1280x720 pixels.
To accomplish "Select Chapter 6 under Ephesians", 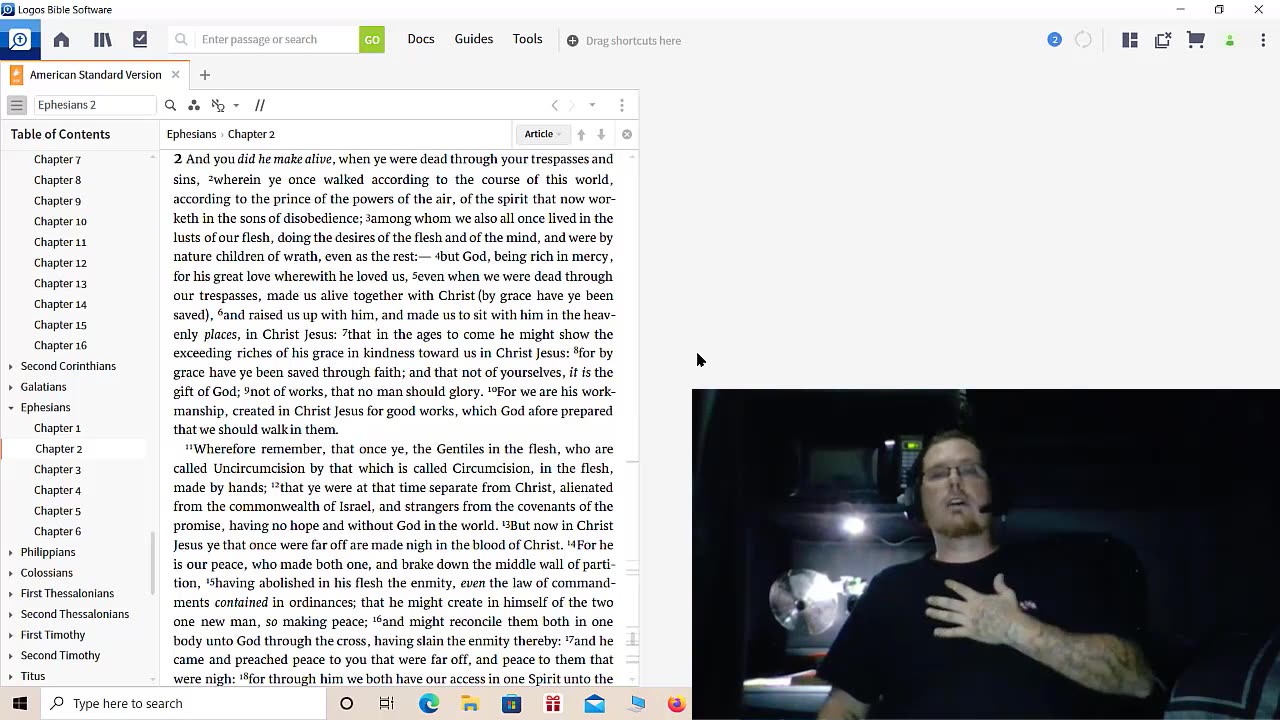I will tap(58, 532).
